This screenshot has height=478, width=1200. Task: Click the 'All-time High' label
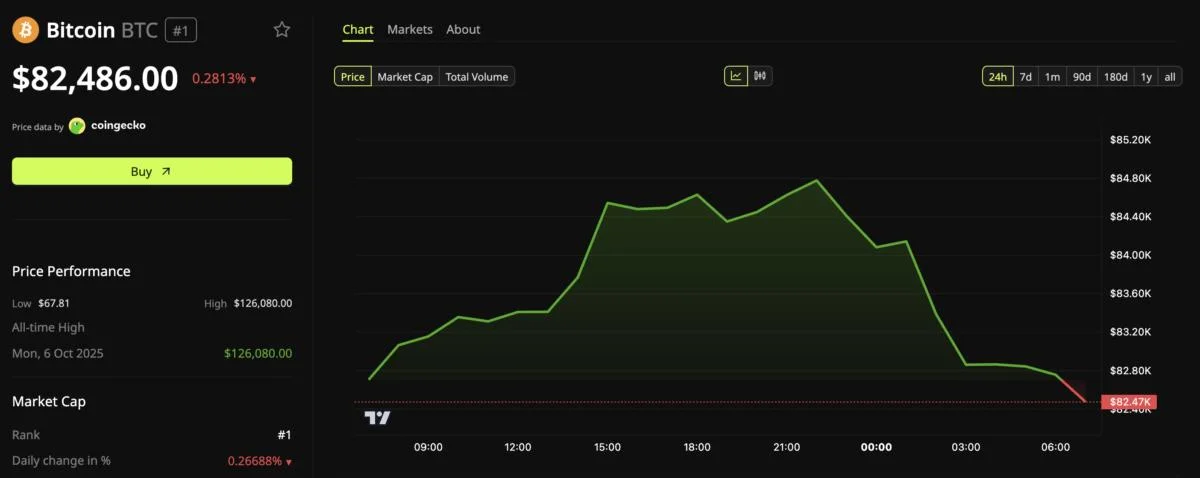pyautogui.click(x=48, y=327)
